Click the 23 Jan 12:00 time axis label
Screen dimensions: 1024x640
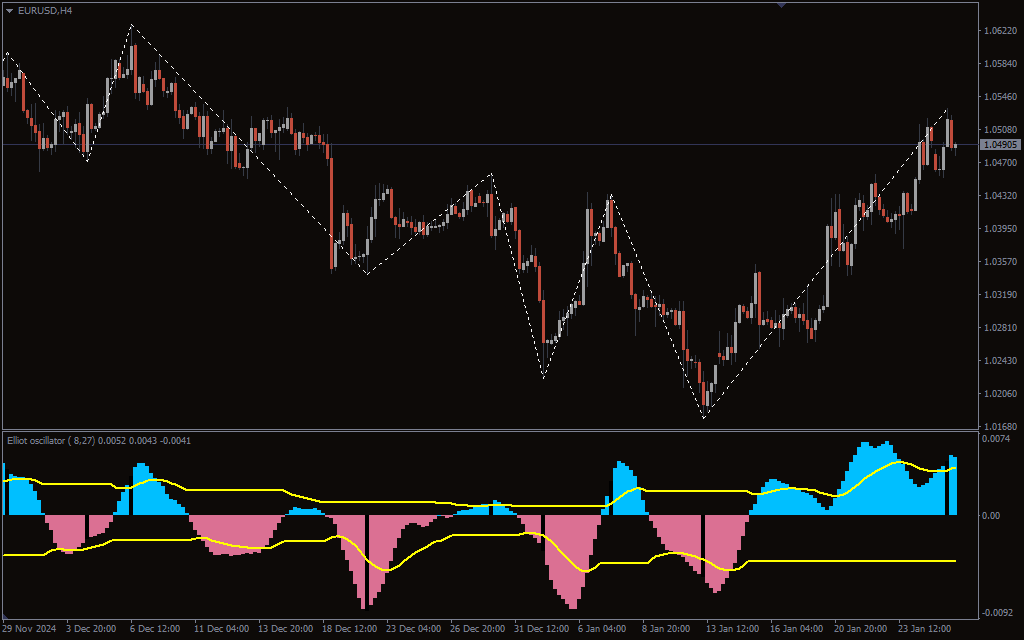923,629
